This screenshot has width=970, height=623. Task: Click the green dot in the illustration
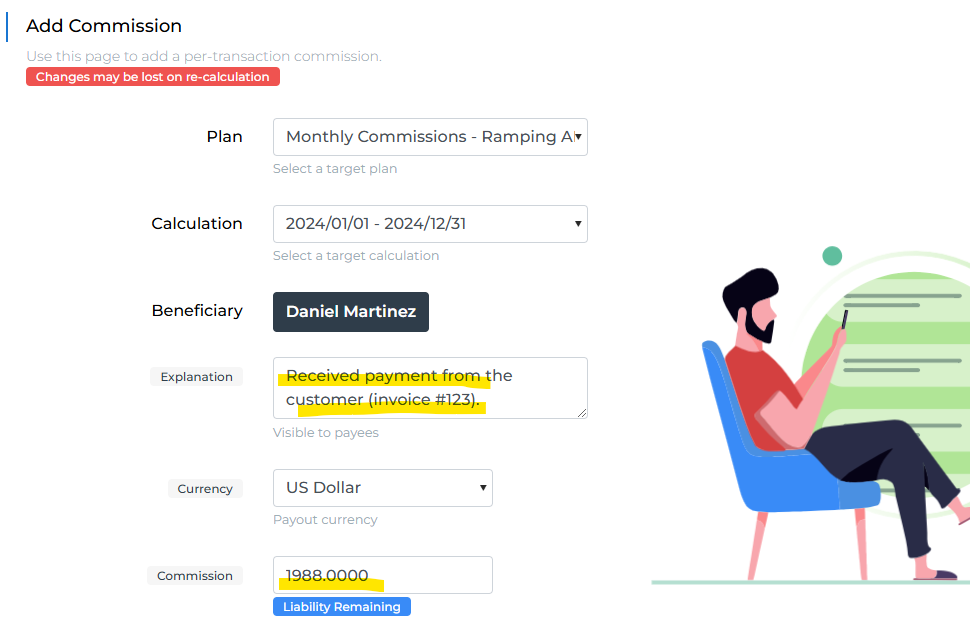[832, 256]
